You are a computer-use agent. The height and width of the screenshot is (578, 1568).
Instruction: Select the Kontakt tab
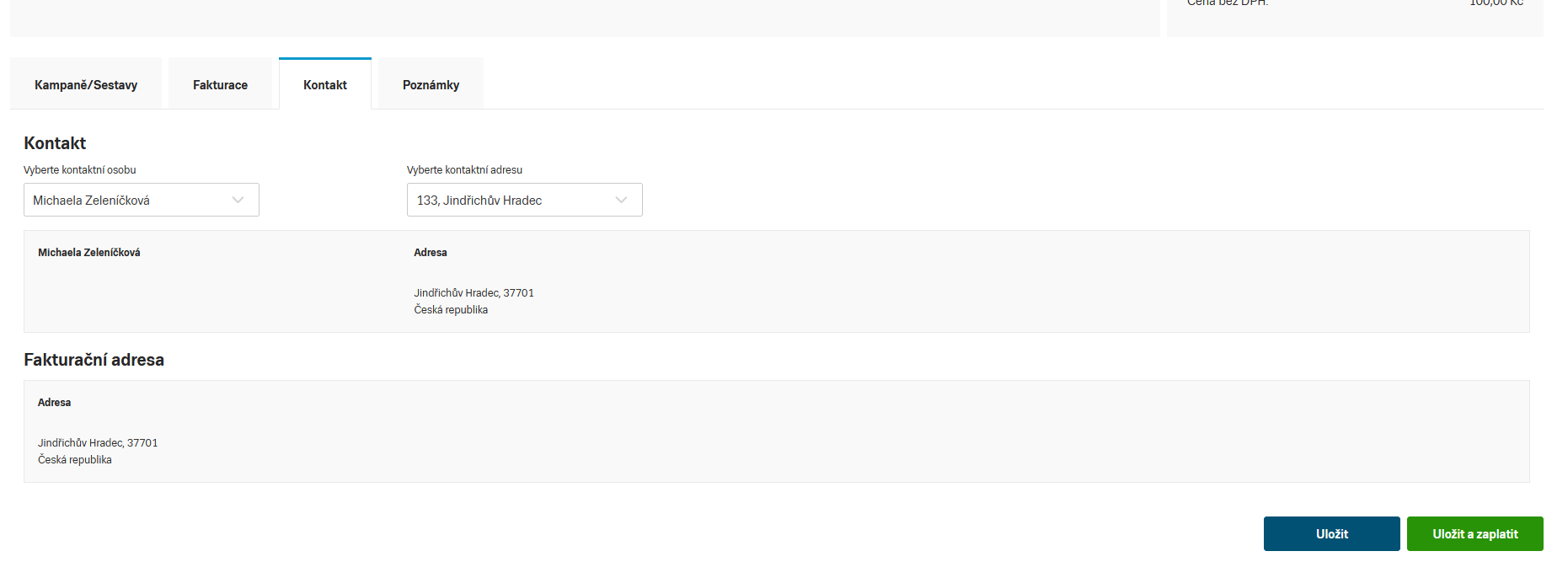tap(325, 85)
